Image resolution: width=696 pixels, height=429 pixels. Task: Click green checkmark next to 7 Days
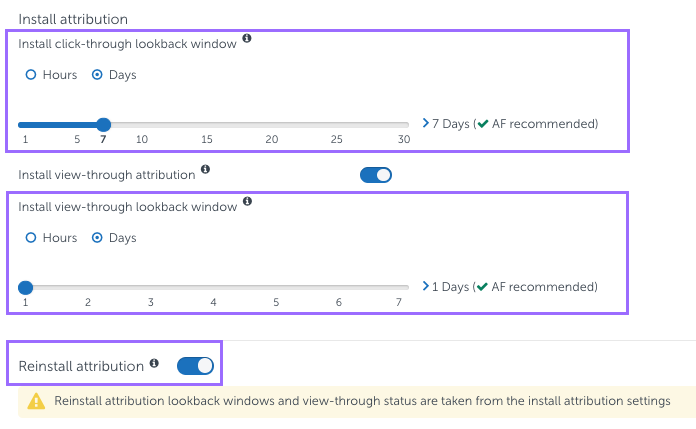coord(482,125)
